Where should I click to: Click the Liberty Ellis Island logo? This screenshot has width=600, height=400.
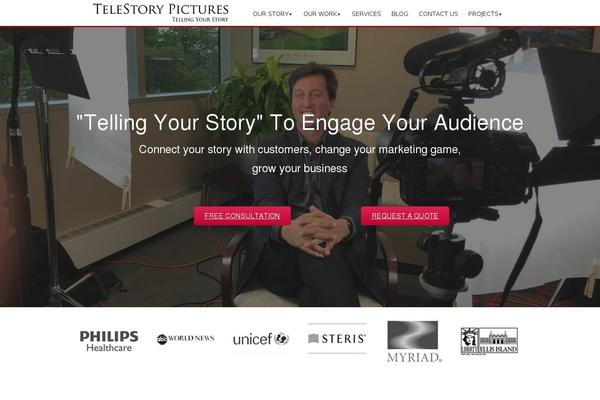click(x=489, y=341)
